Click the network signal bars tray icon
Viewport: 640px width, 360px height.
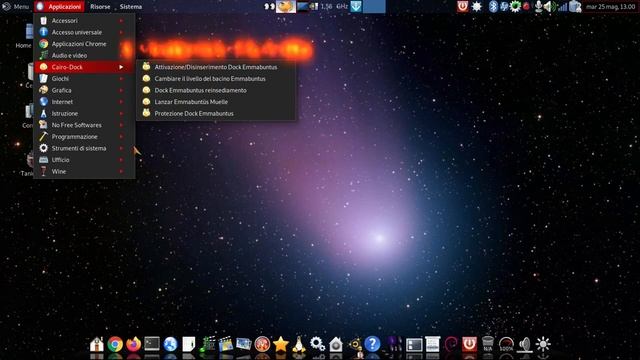pos(563,7)
